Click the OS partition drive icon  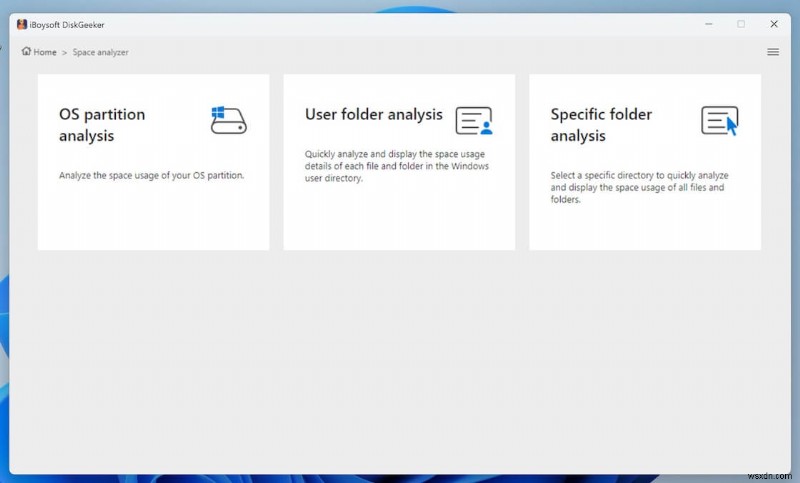[x=229, y=120]
